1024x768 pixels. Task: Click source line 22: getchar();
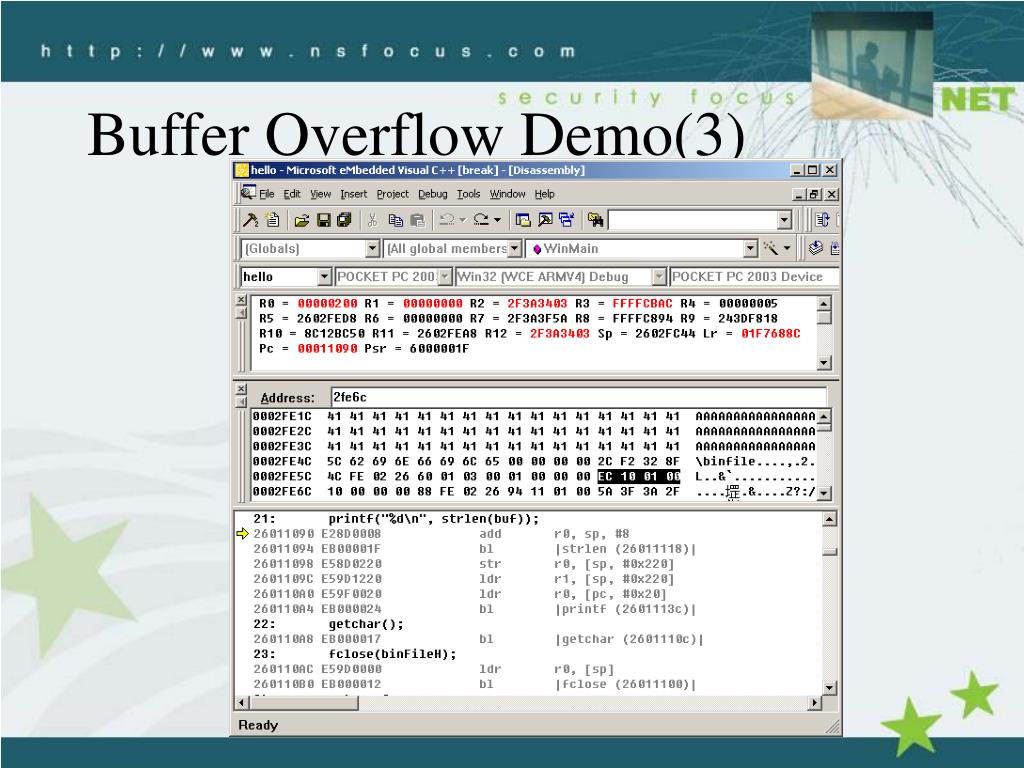pyautogui.click(x=328, y=624)
